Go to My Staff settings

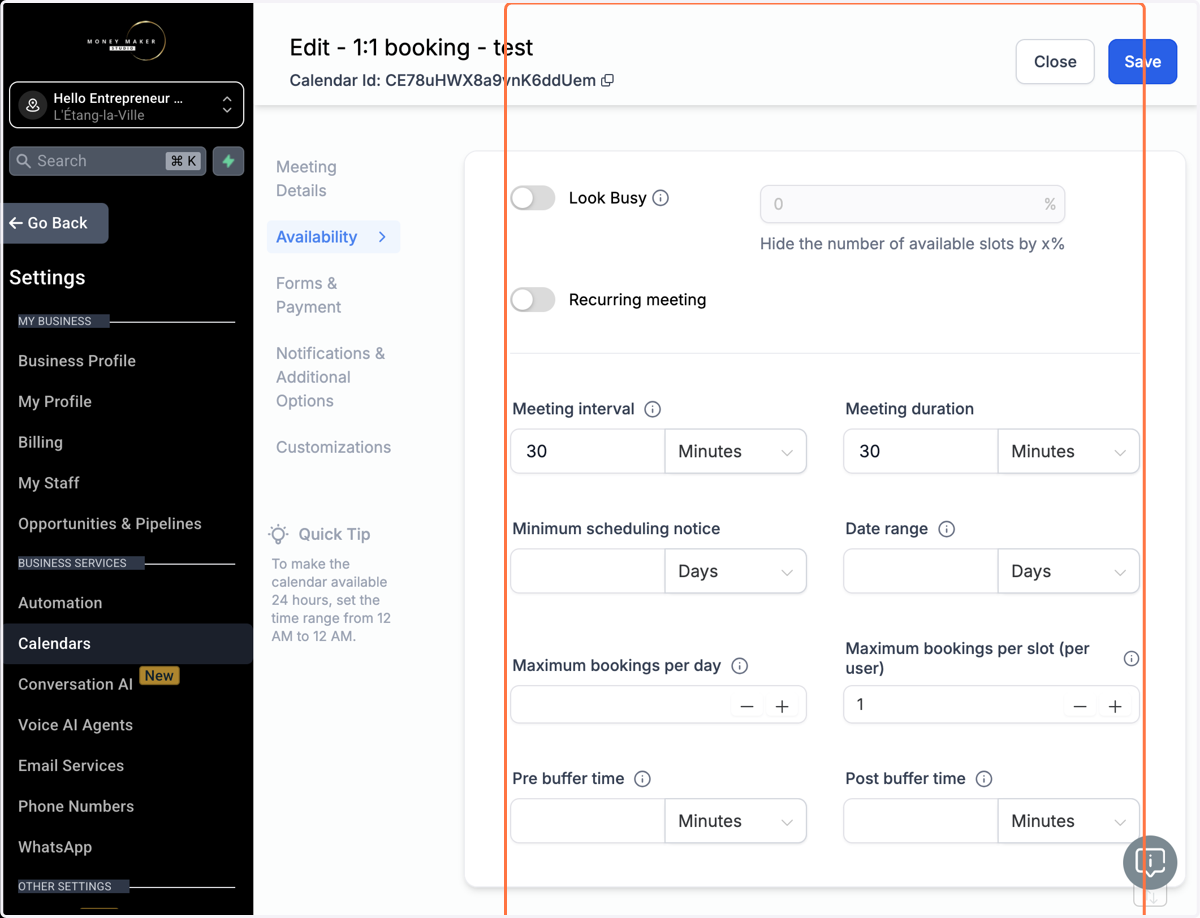click(48, 483)
